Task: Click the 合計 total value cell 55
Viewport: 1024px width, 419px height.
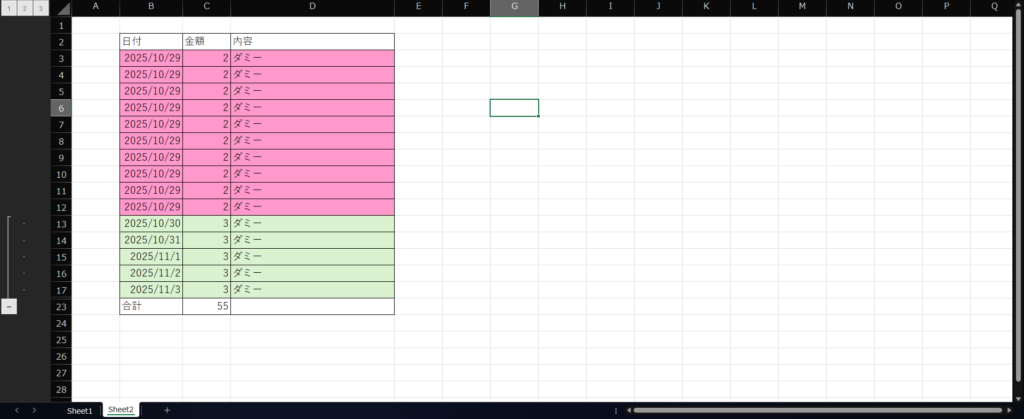Action: coord(206,307)
